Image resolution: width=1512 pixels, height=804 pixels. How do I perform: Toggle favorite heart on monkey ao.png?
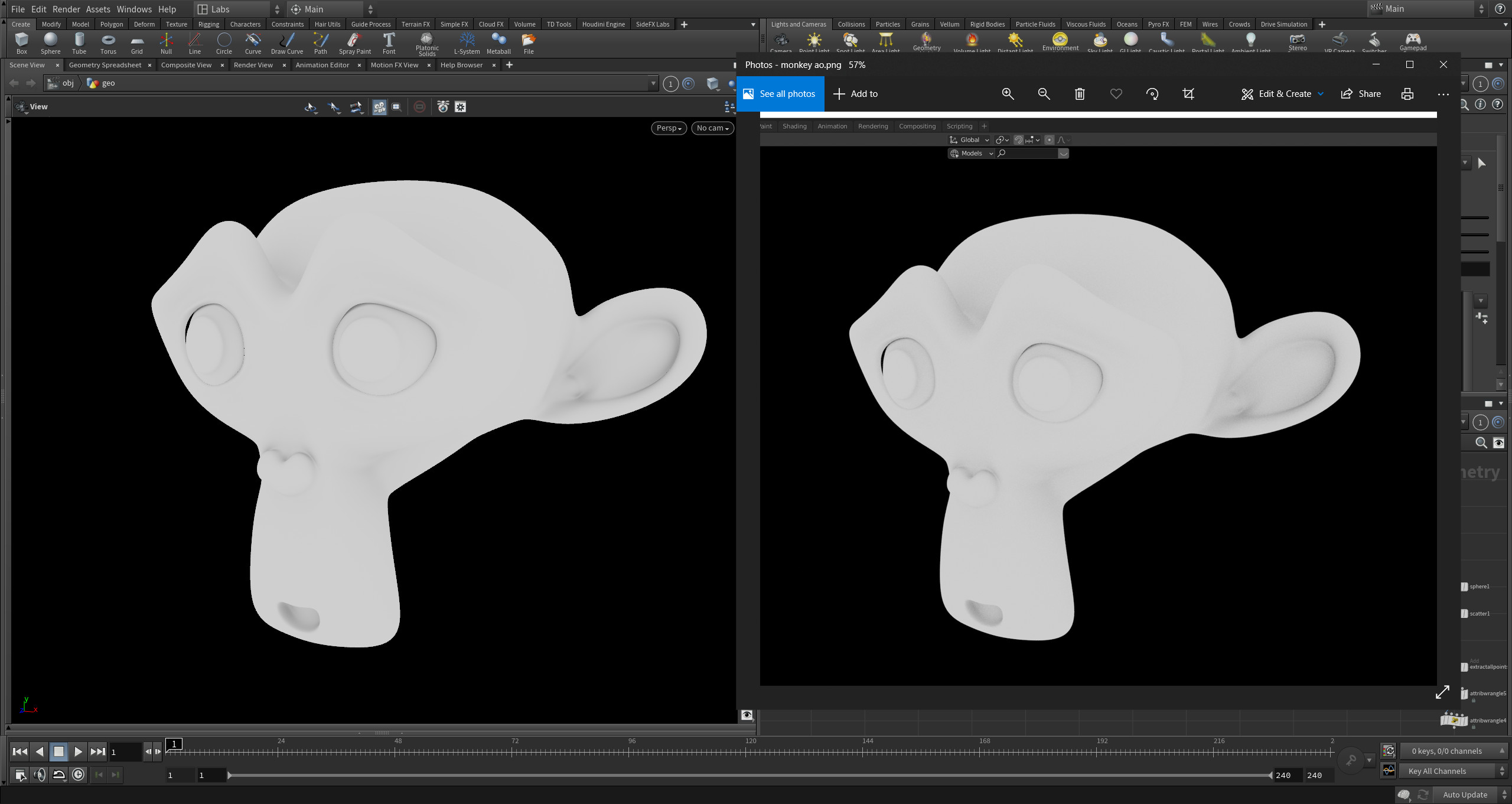tap(1115, 94)
